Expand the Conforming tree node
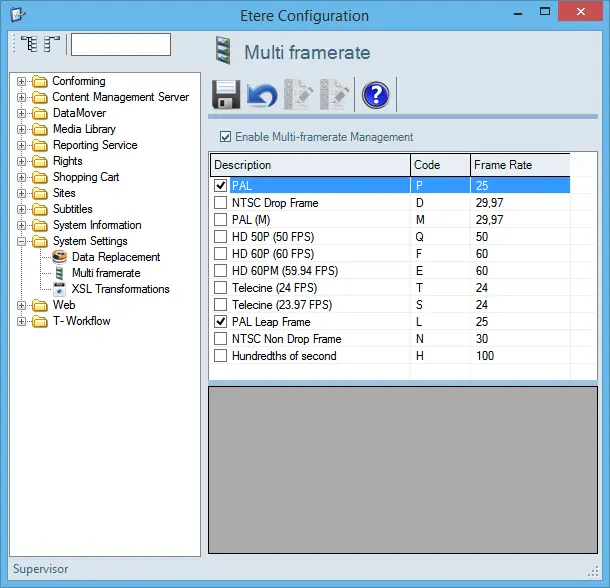Viewport: 610px width, 588px height. click(22, 81)
